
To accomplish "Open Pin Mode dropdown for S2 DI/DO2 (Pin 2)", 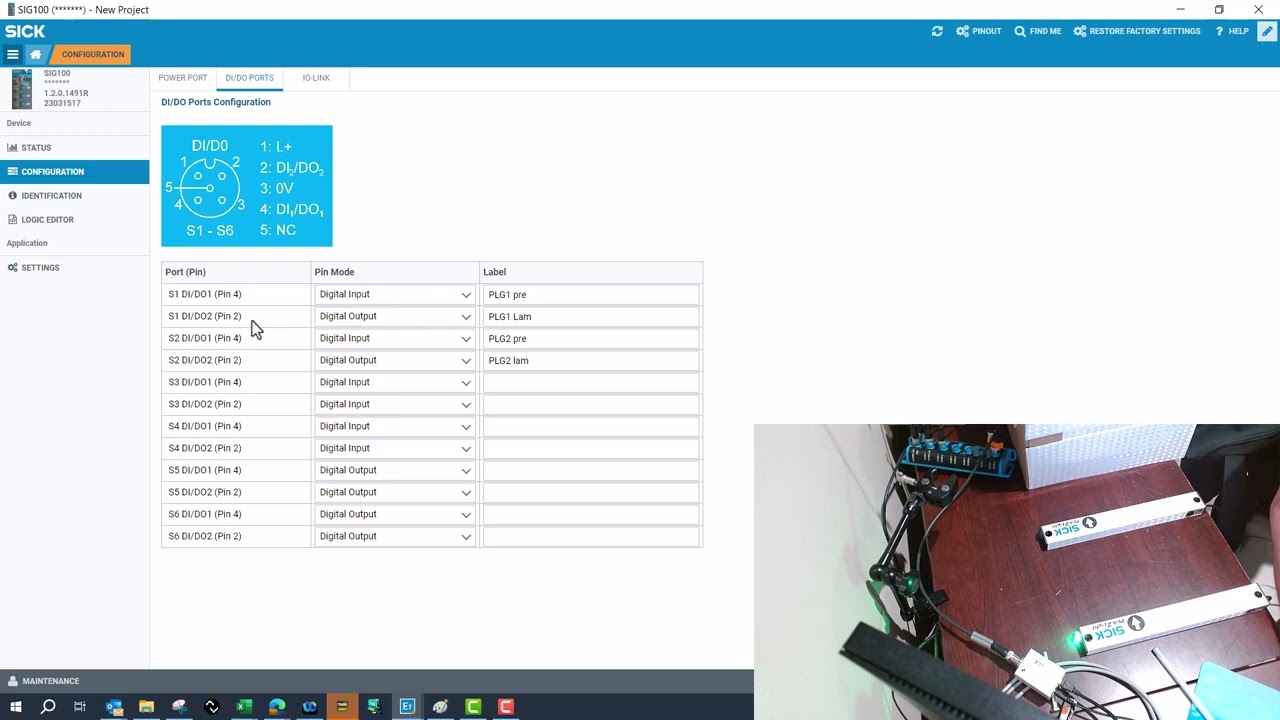I will click(394, 360).
